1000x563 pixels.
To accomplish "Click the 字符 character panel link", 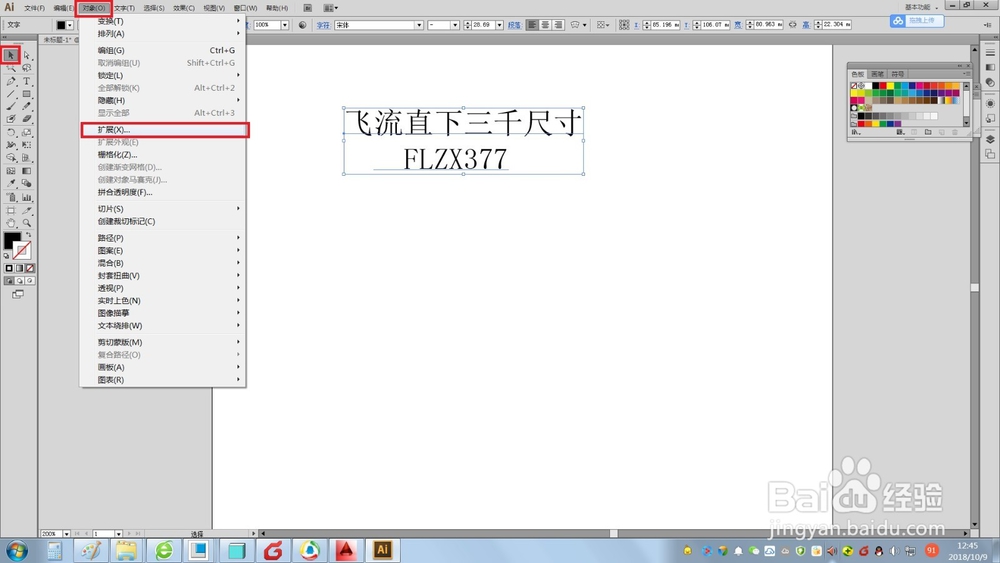I will [323, 25].
